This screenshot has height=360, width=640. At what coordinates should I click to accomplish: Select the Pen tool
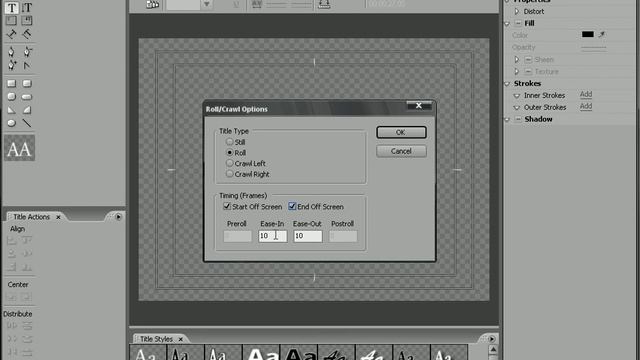tap(11, 51)
